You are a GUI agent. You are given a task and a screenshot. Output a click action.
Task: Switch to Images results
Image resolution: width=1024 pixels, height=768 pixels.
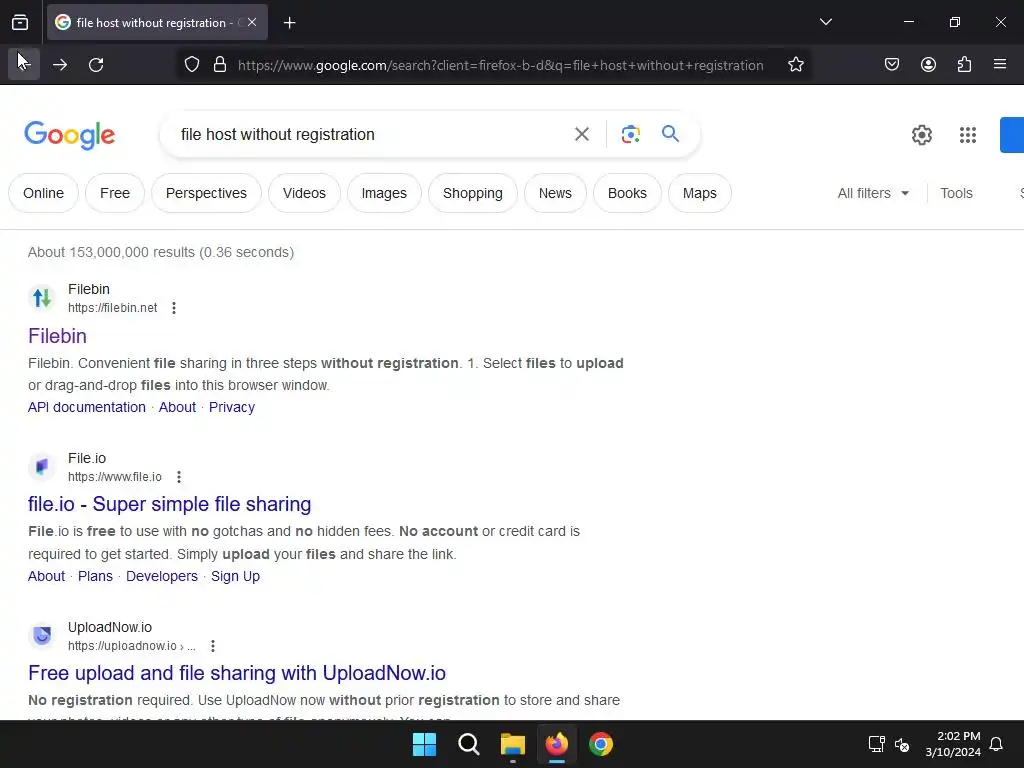point(384,193)
